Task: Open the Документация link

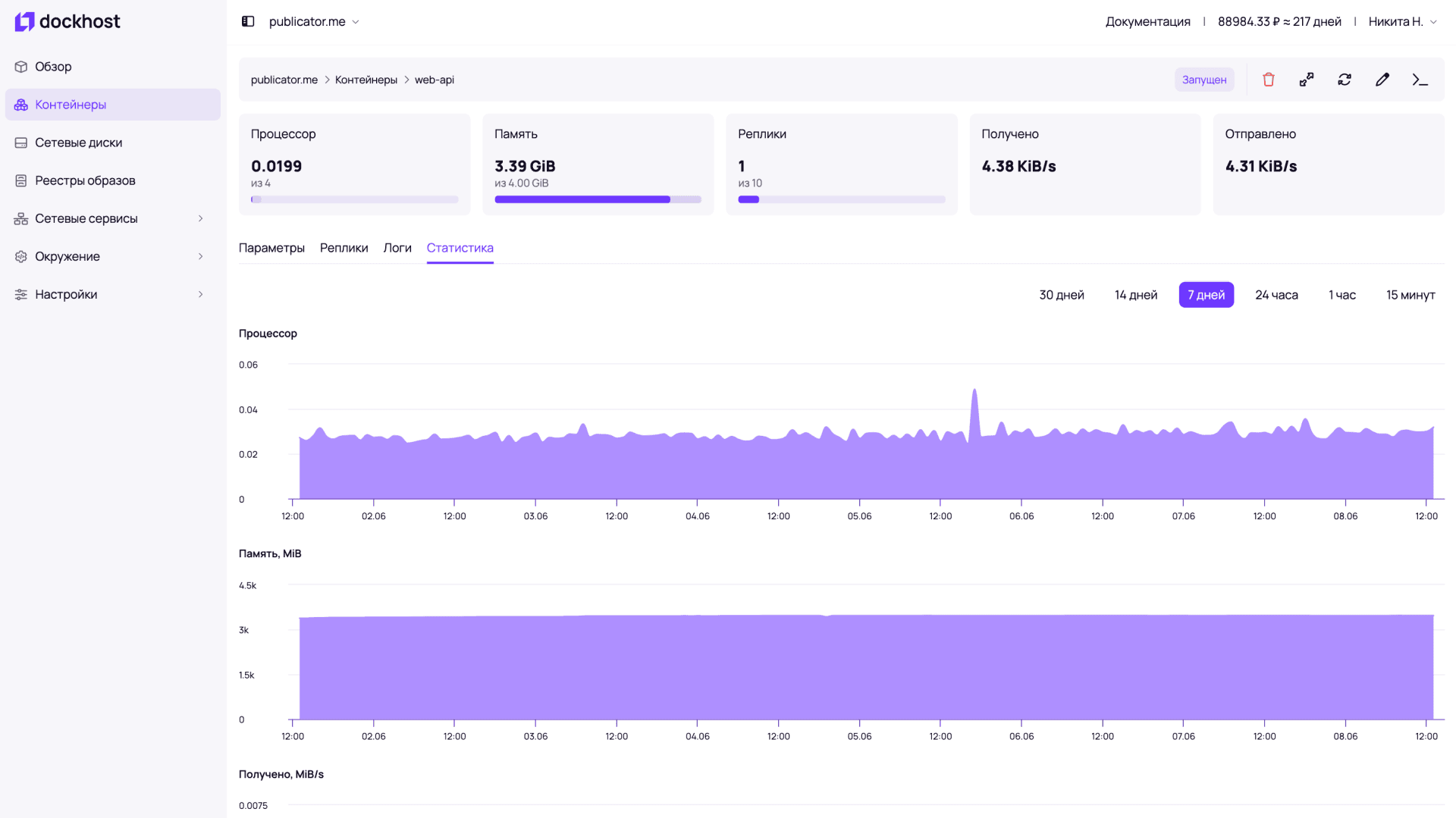Action: tap(1147, 21)
